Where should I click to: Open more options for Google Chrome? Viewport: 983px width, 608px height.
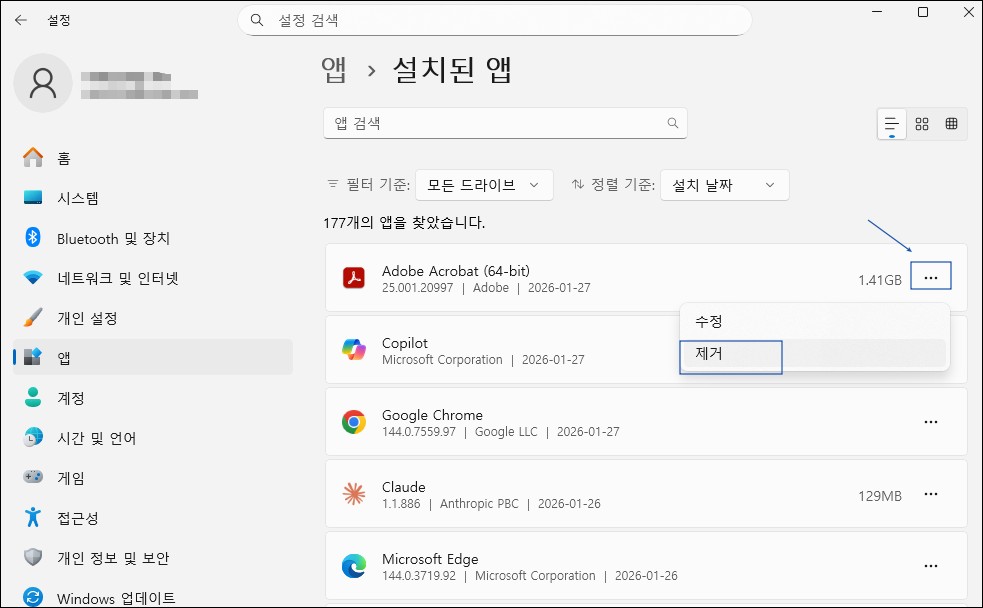pyautogui.click(x=931, y=421)
